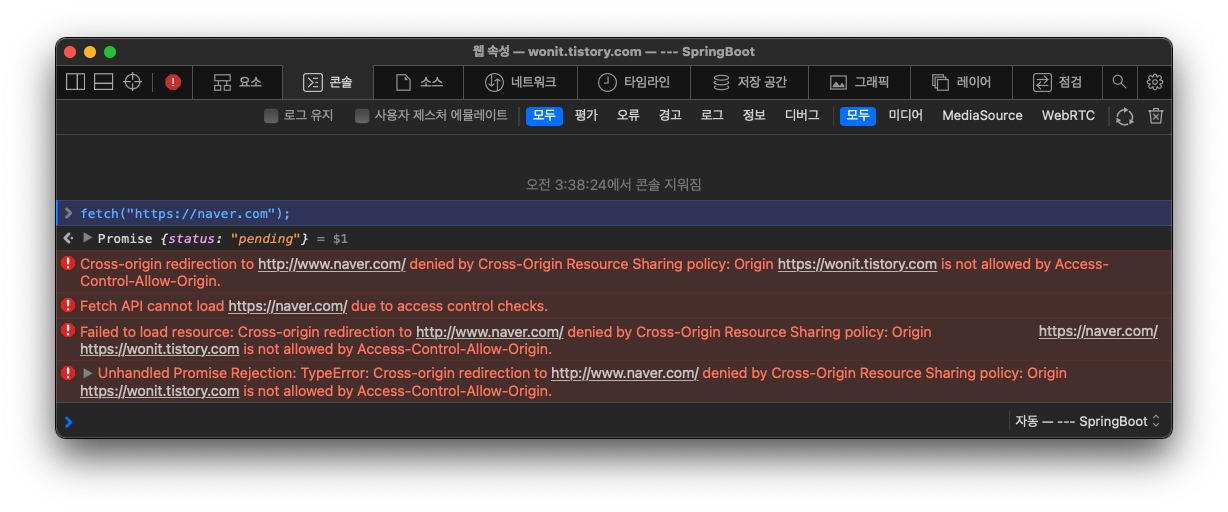Open the 저장 공간 (Storage) tab
This screenshot has height=512, width=1228.
tap(750, 82)
